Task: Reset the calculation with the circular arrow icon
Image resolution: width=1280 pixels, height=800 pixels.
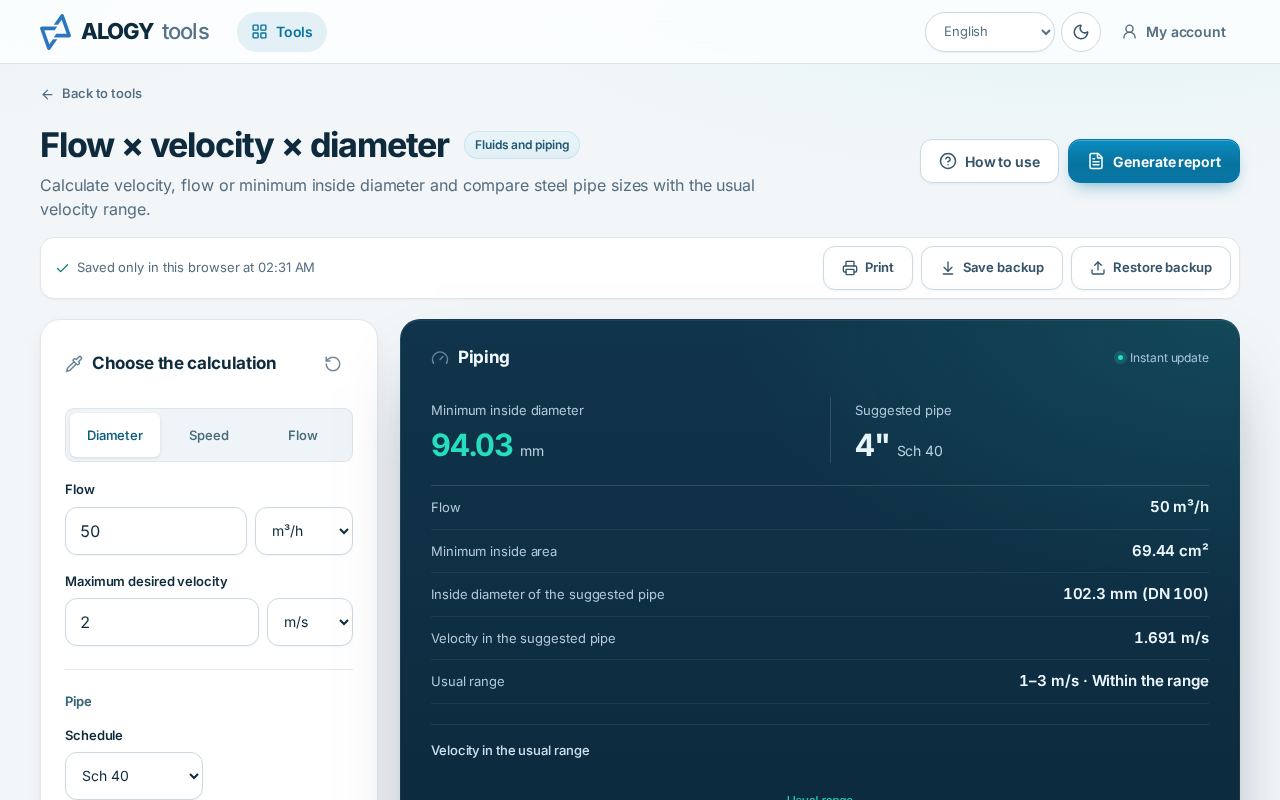Action: pyautogui.click(x=333, y=364)
